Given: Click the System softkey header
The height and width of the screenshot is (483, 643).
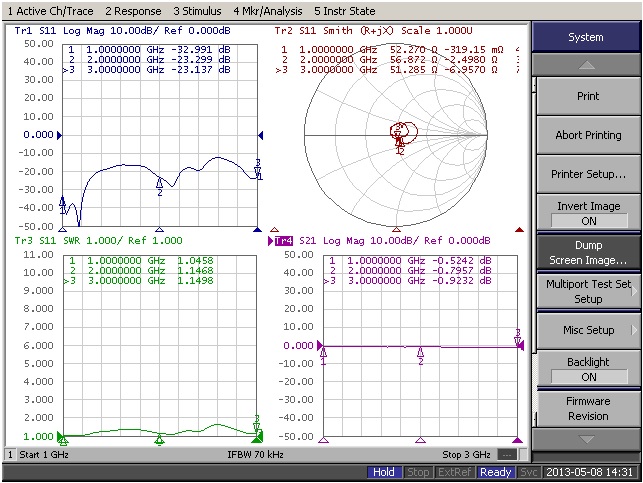Looking at the screenshot, I should tap(586, 37).
